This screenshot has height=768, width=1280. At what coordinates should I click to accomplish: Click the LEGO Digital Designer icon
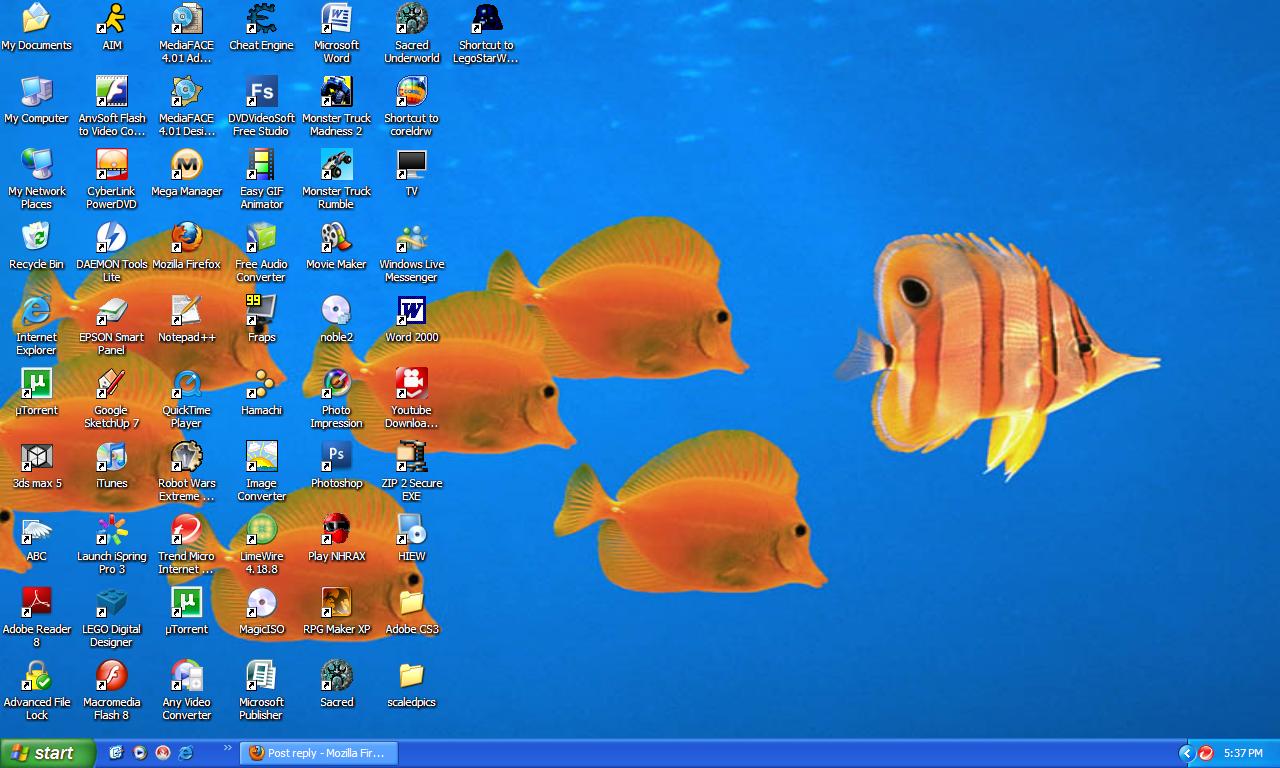(111, 604)
